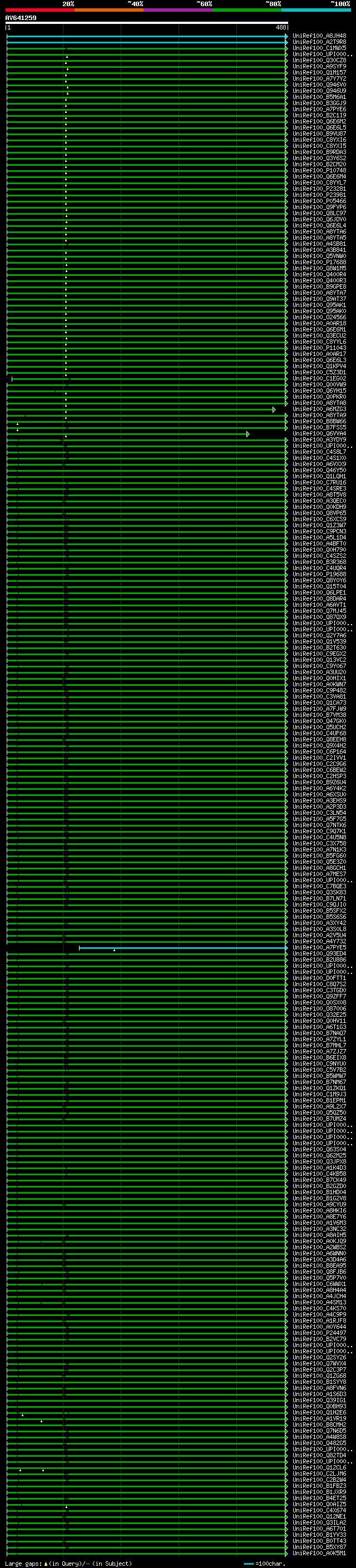The image size is (356, 1568).
Task: Click hit label UniRef100_A6MZG3
Action: [x=319, y=409]
